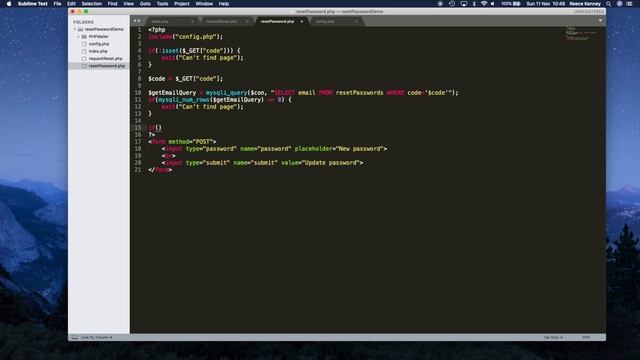This screenshot has height=360, width=640.
Task: Open the View menu
Action: 129,4
